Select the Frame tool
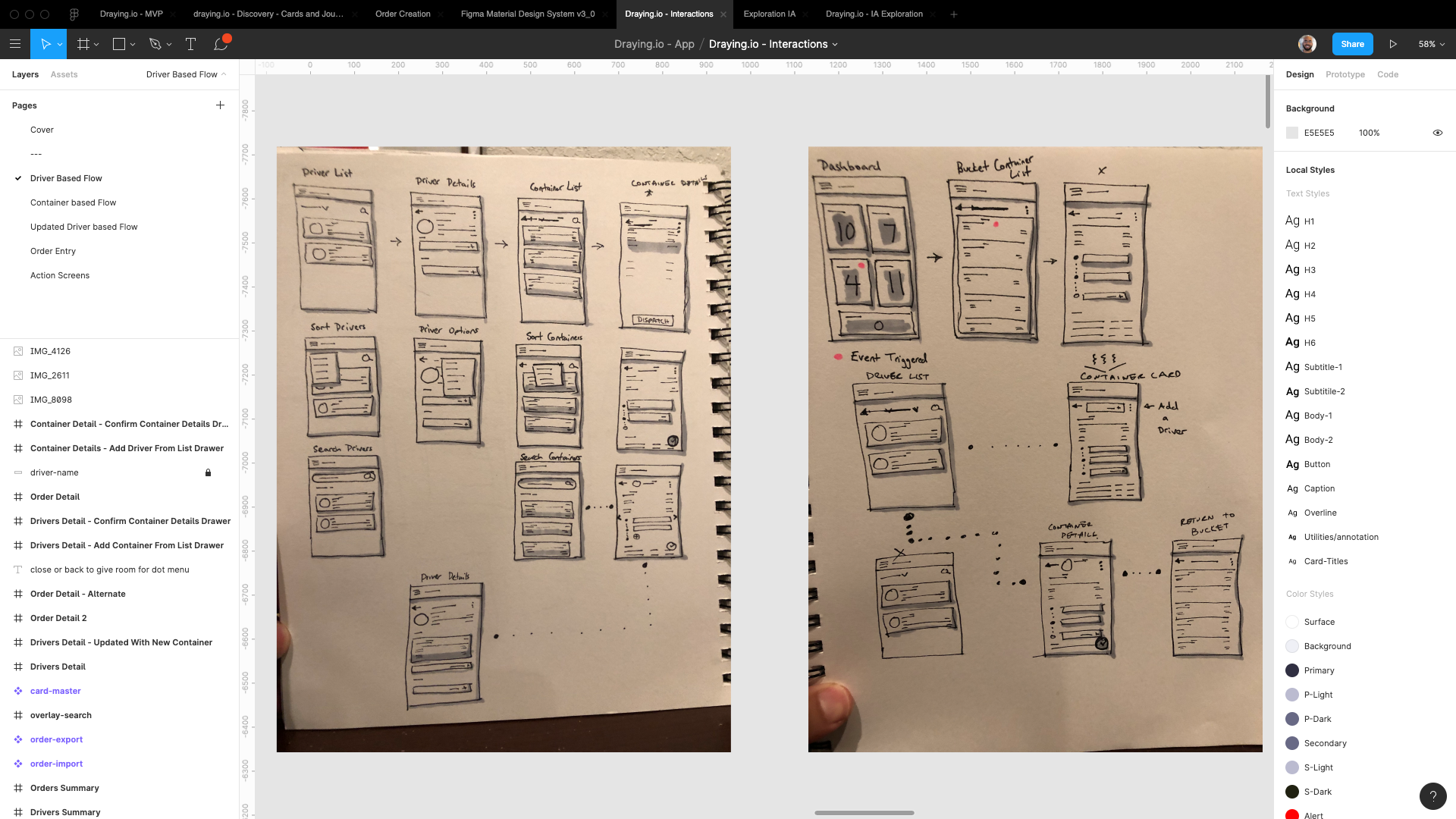 pyautogui.click(x=83, y=44)
